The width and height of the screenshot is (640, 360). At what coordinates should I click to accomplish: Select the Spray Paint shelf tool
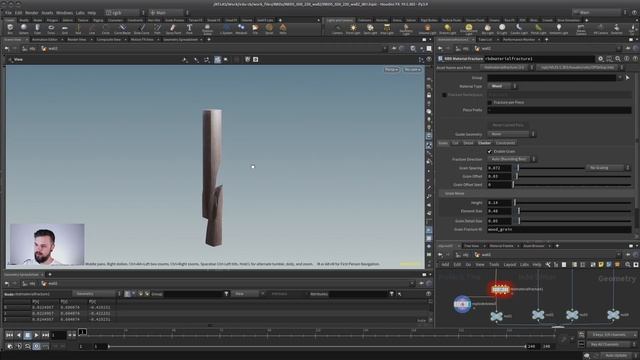173,29
